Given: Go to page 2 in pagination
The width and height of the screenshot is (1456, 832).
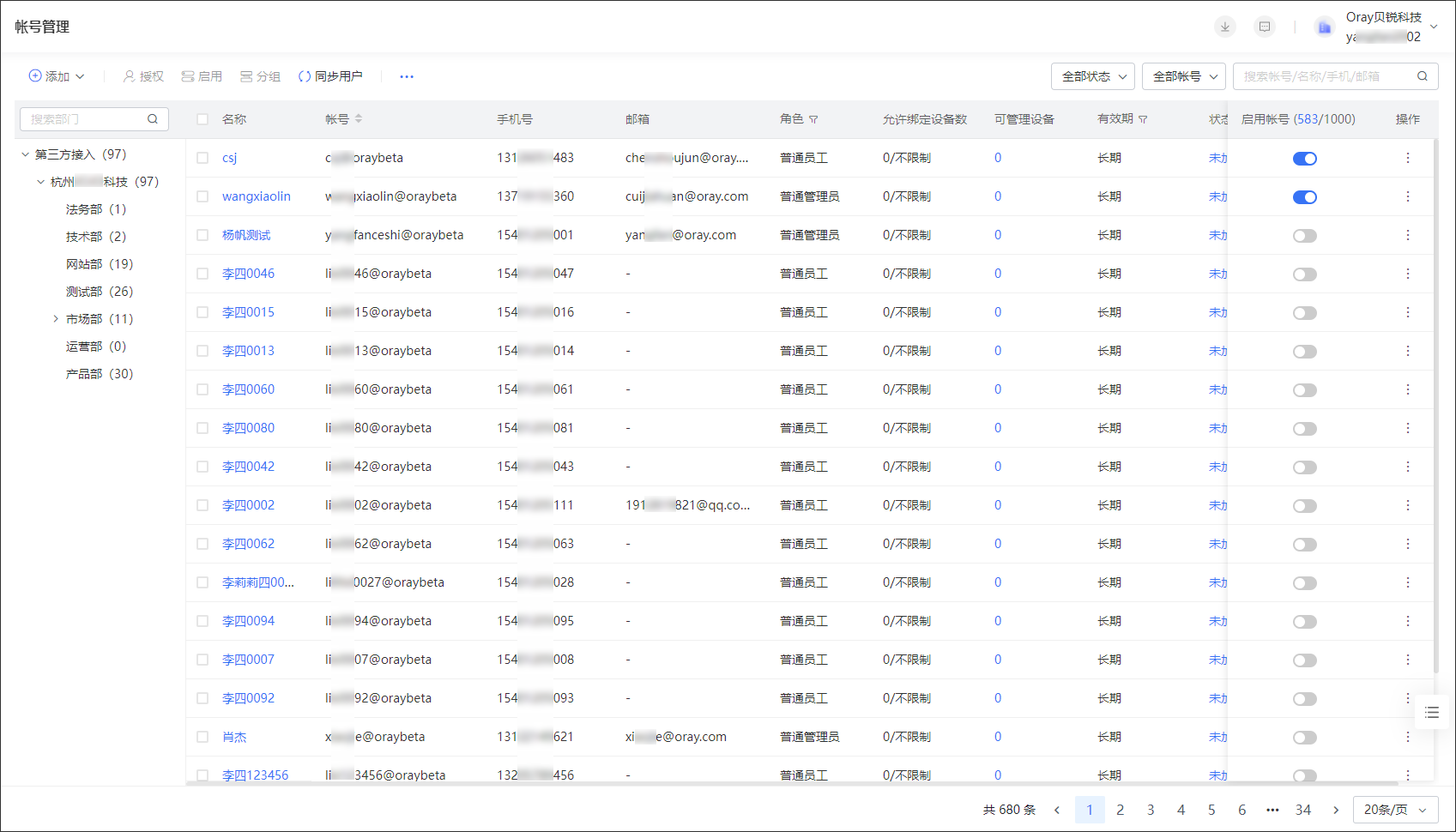Looking at the screenshot, I should point(1120,810).
